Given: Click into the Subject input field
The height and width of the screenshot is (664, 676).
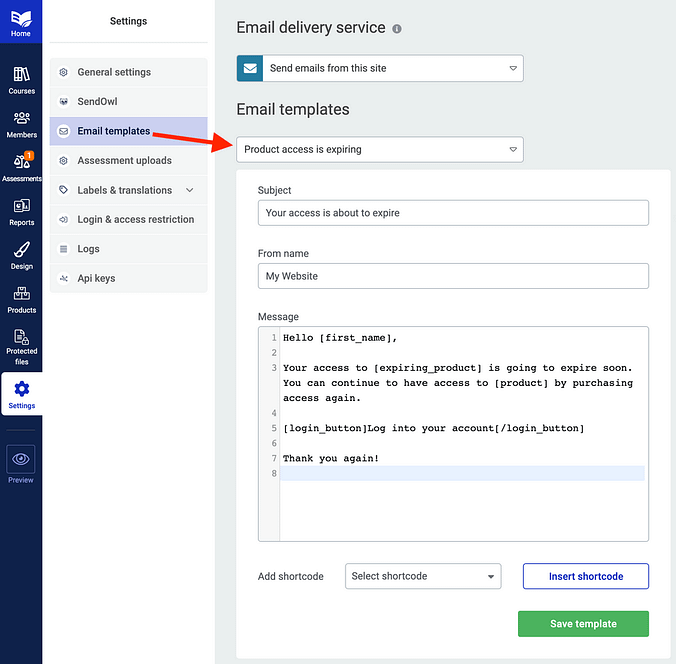Looking at the screenshot, I should (453, 213).
